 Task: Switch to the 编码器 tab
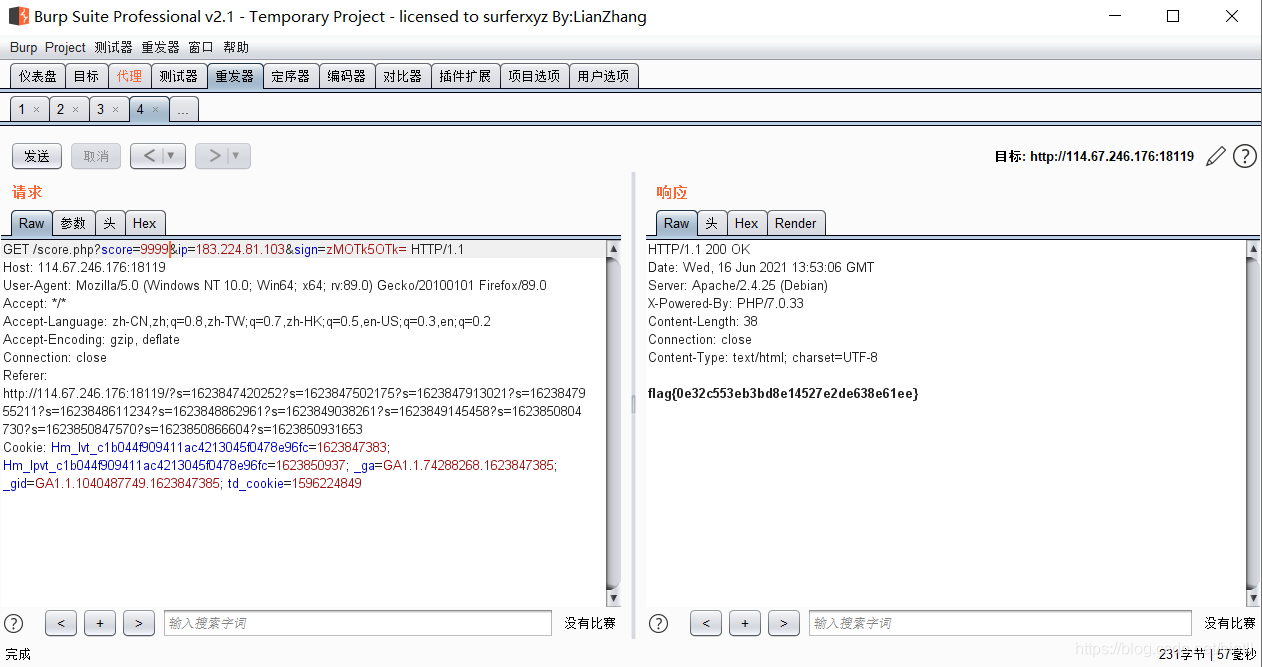pos(347,76)
